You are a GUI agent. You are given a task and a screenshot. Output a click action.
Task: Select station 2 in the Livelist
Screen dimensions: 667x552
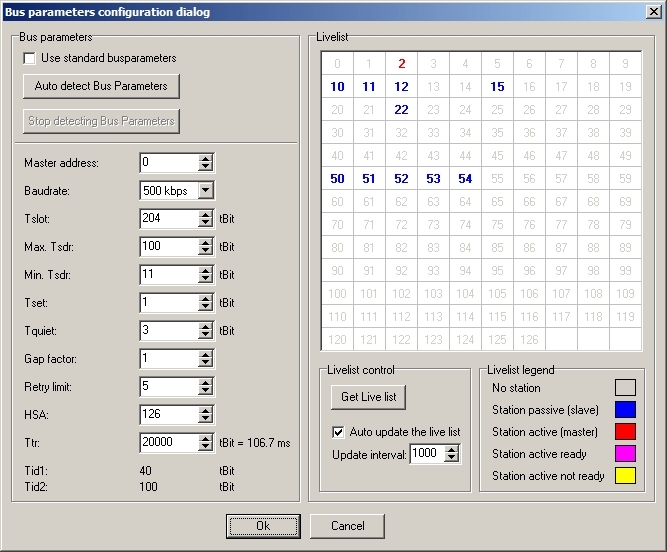pyautogui.click(x=401, y=64)
